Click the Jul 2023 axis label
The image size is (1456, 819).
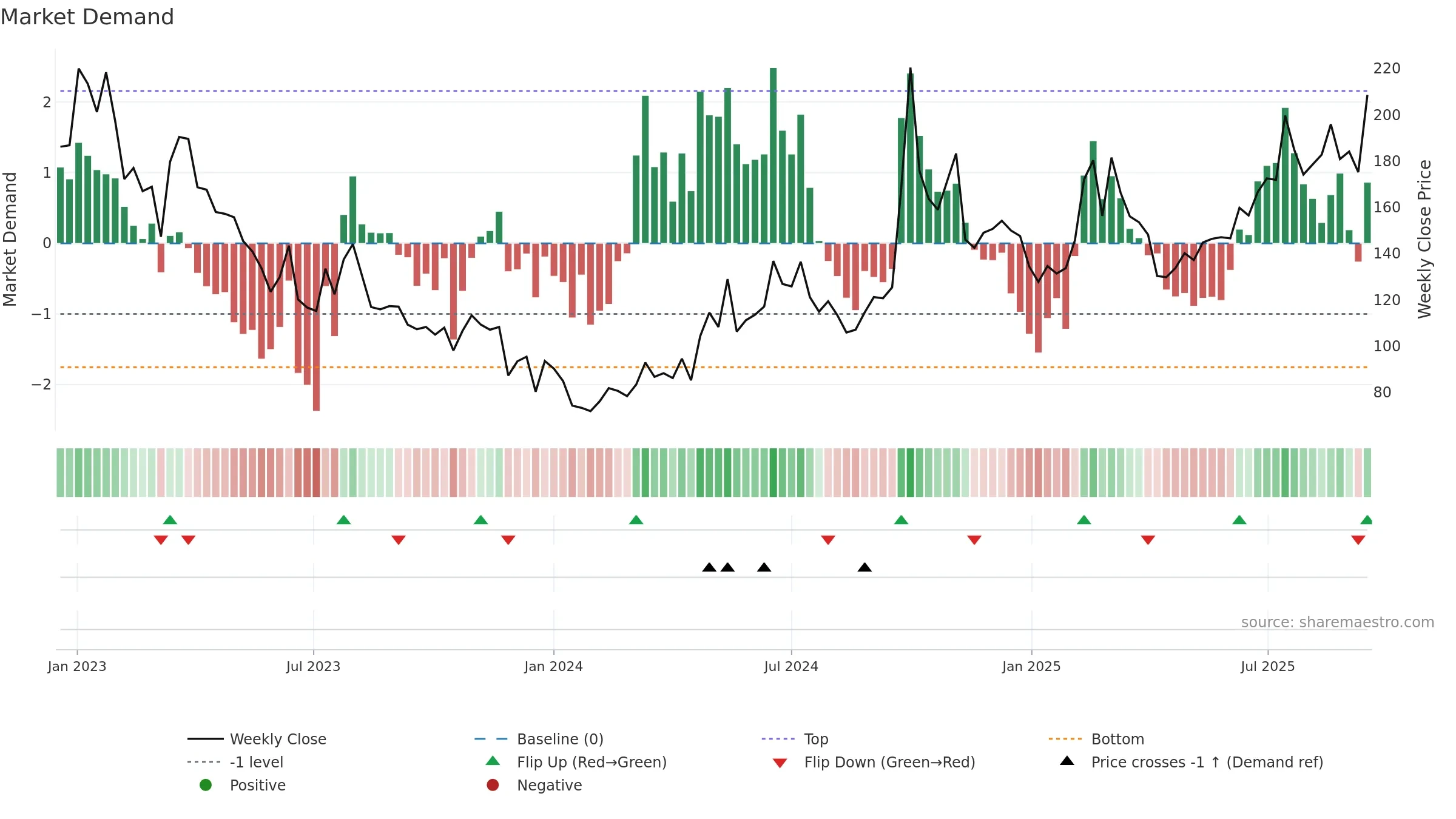coord(313,666)
